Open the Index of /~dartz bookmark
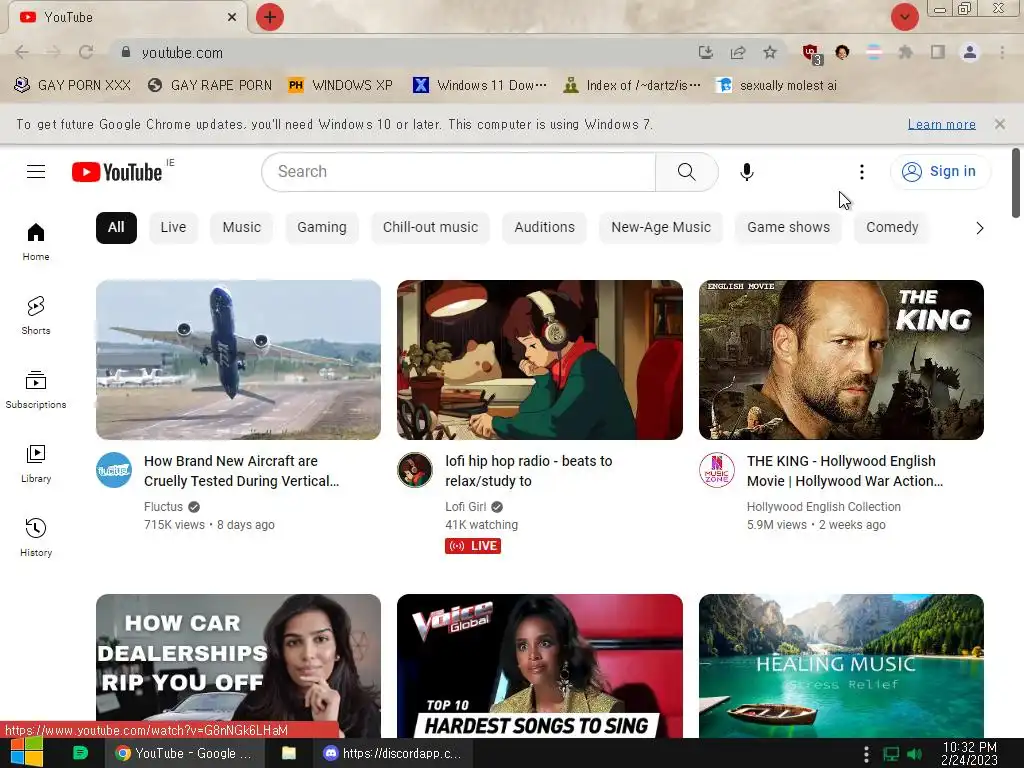The height and width of the screenshot is (768, 1024). (x=632, y=86)
